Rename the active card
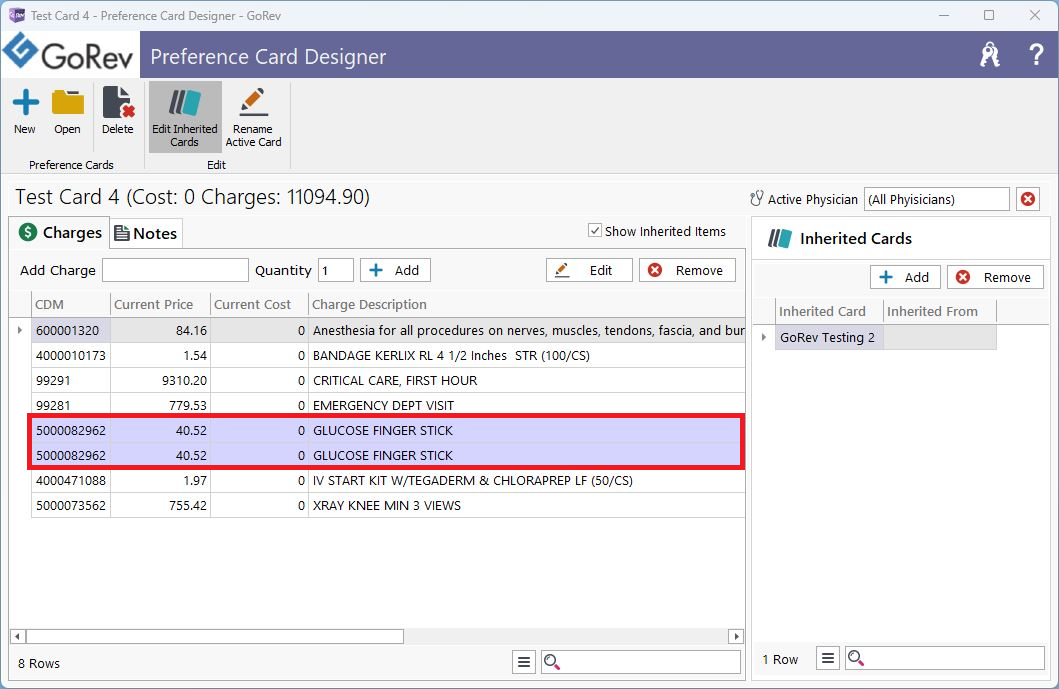This screenshot has height=689, width=1059. coord(253,118)
